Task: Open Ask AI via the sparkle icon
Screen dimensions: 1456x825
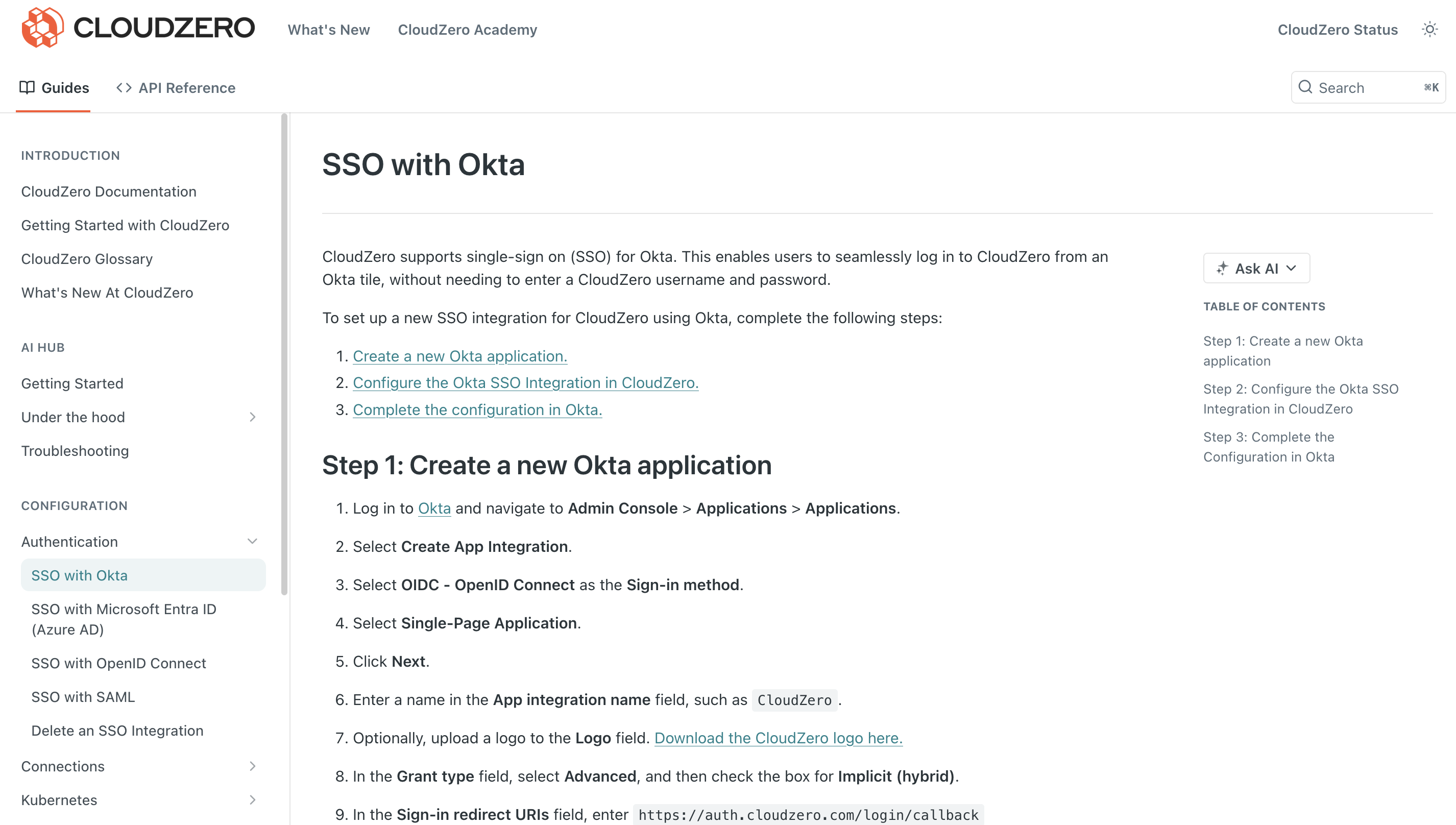Action: 1223,268
